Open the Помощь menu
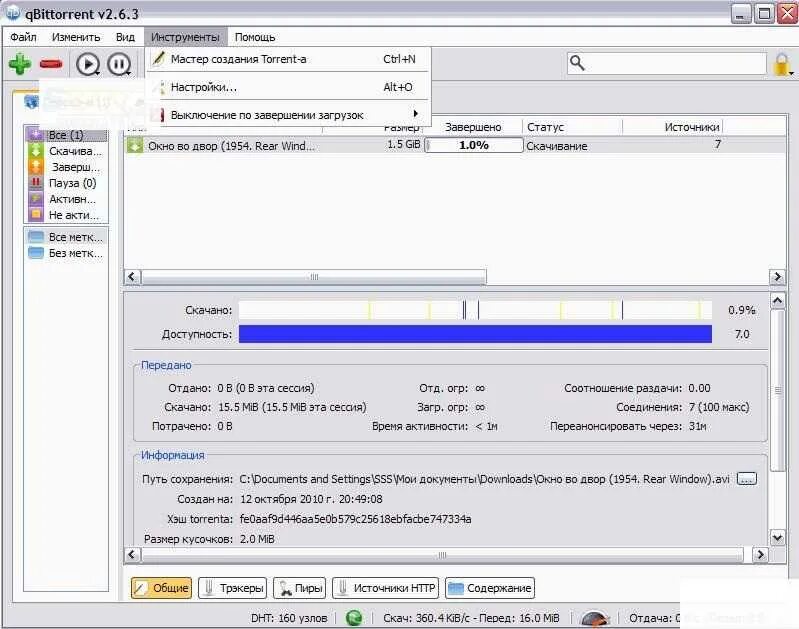The width and height of the screenshot is (799, 629). point(255,37)
